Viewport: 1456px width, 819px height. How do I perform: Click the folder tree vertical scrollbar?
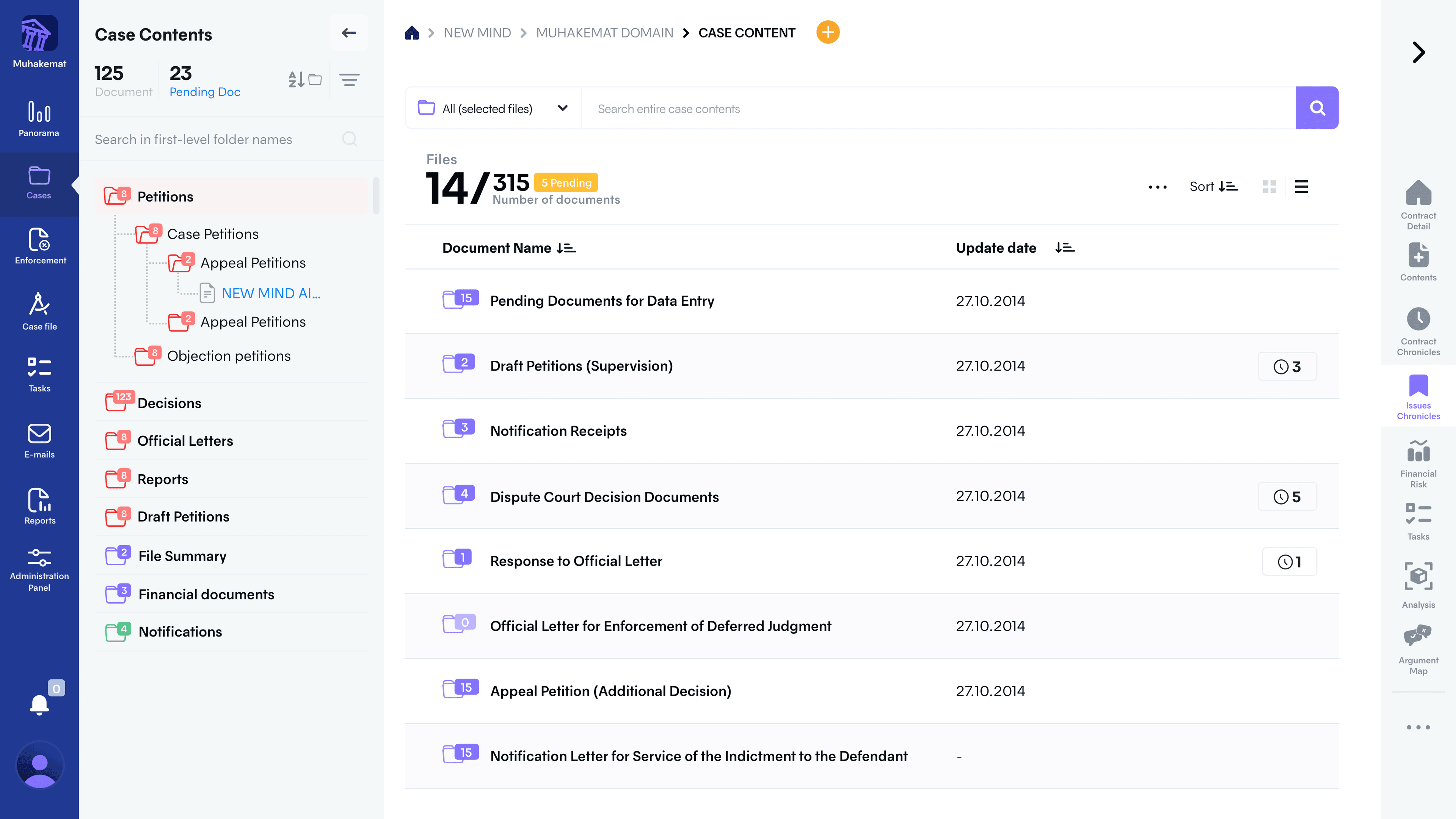pyautogui.click(x=376, y=195)
